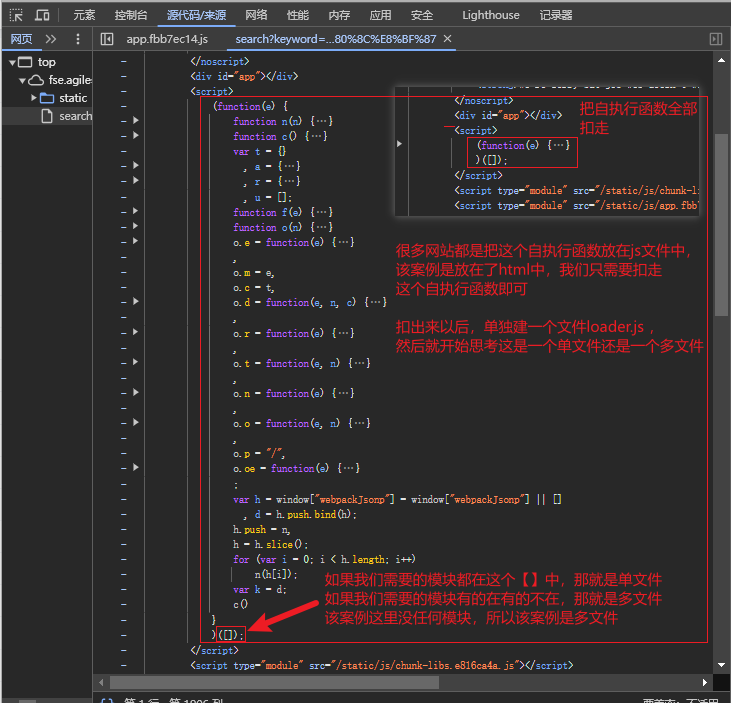Expand the folded o.d function line
This screenshot has height=703, width=731.
(136, 301)
